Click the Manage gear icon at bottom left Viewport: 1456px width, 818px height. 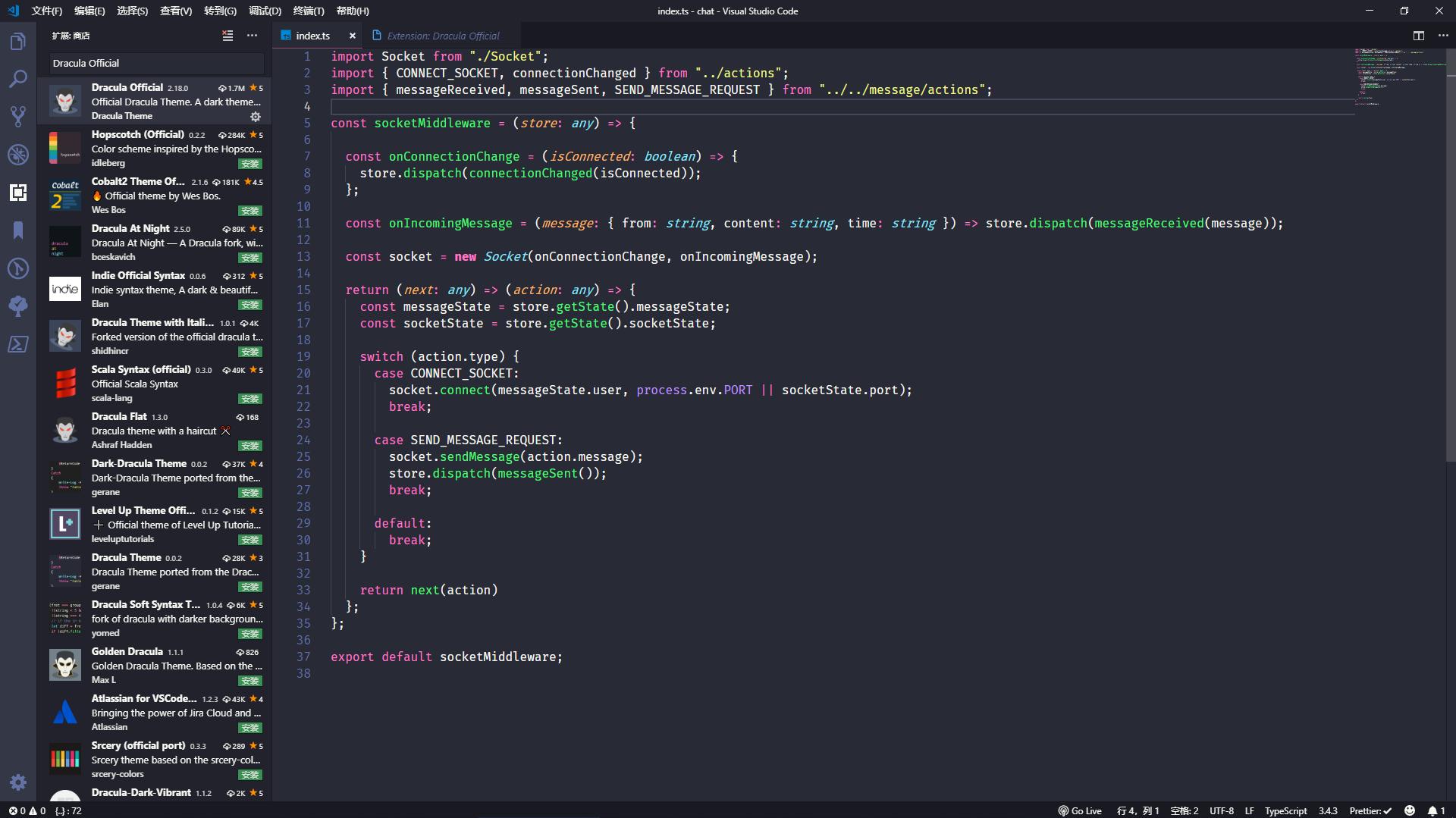(x=18, y=782)
